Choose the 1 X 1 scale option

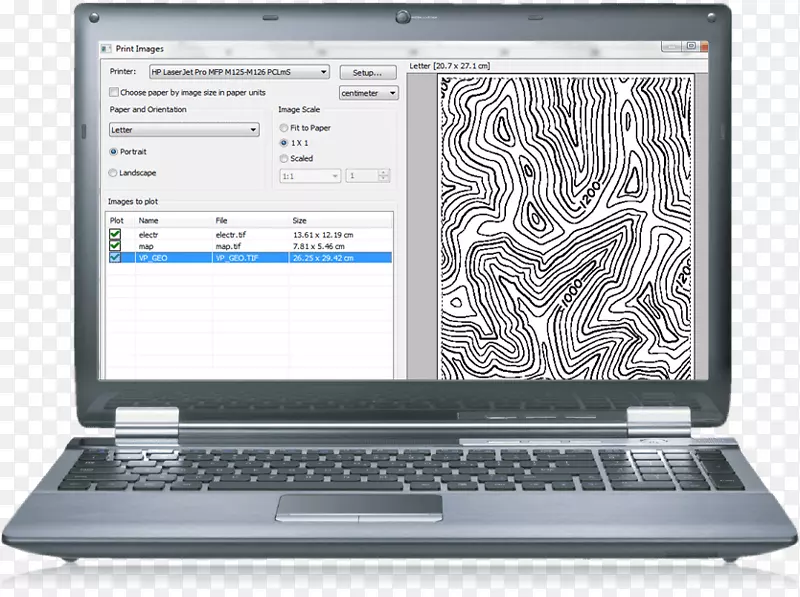(284, 143)
